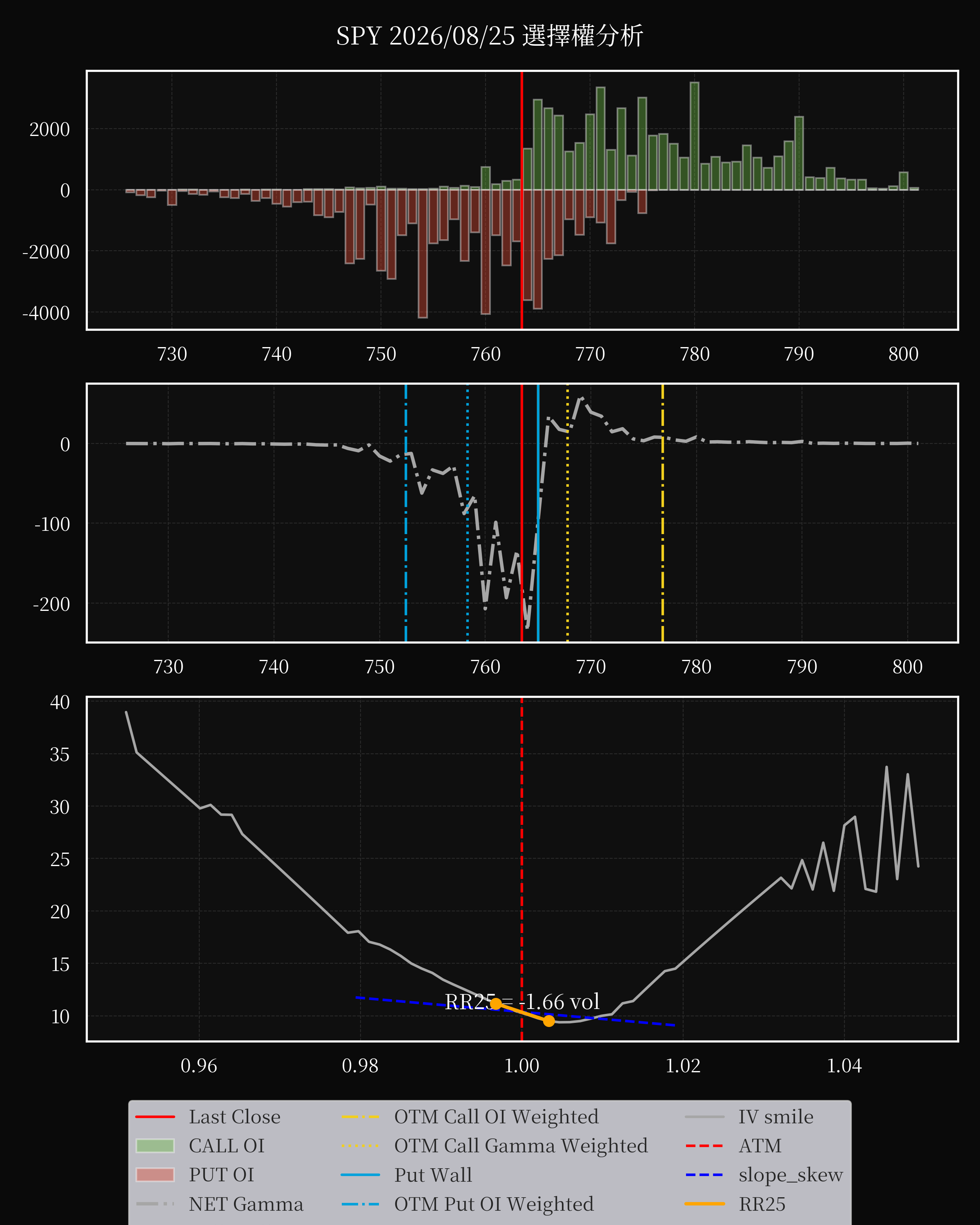Click the left orange RR25 marker dot
Viewport: 980px width, 1225px height.
click(496, 1004)
